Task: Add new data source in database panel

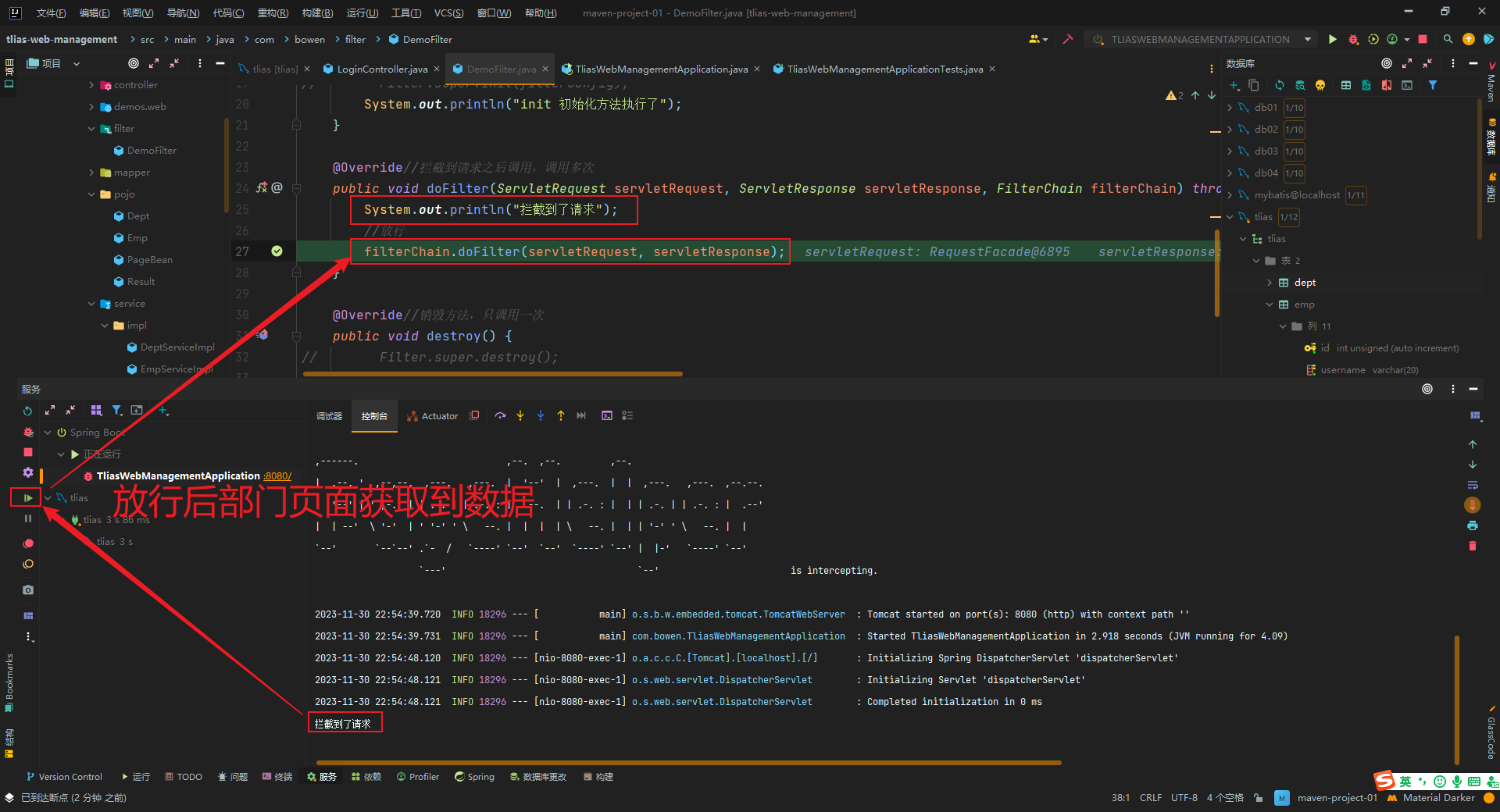Action: (1234, 85)
